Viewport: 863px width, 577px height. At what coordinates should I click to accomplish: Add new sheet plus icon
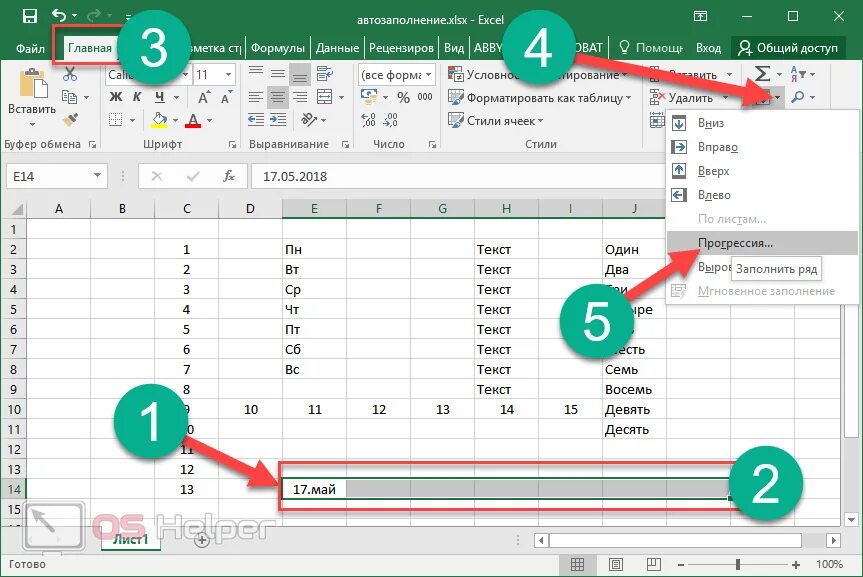pos(202,540)
